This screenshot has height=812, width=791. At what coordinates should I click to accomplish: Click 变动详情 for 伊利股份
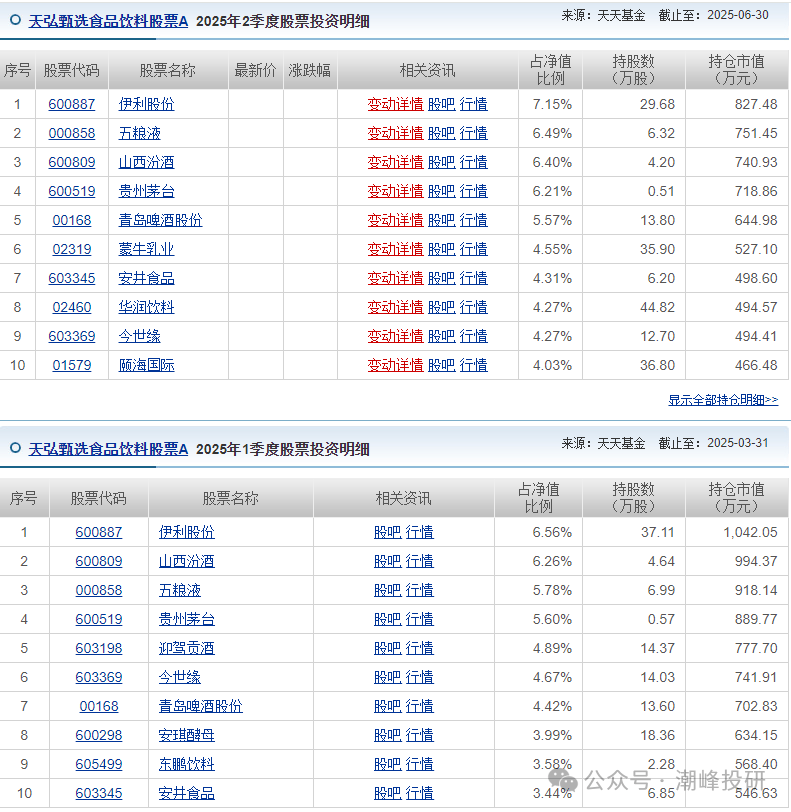[x=395, y=104]
